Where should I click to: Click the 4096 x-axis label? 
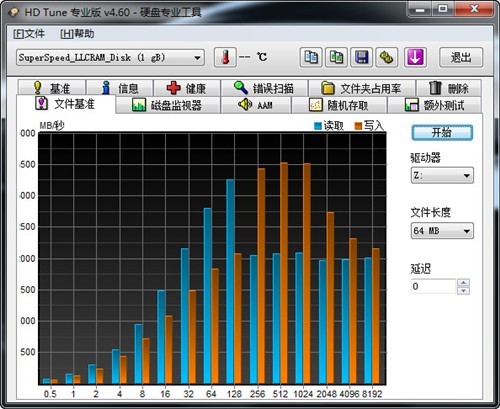pos(349,394)
